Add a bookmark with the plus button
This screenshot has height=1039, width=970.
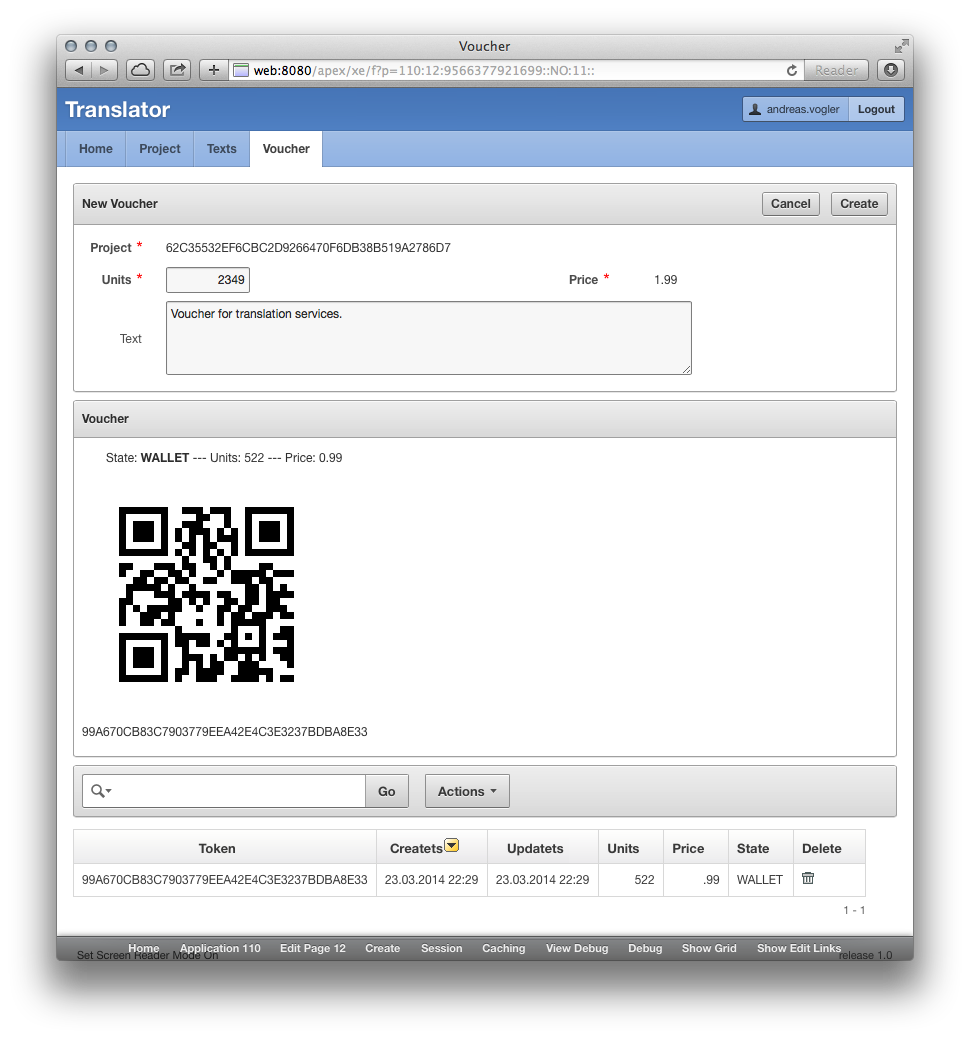pyautogui.click(x=214, y=70)
